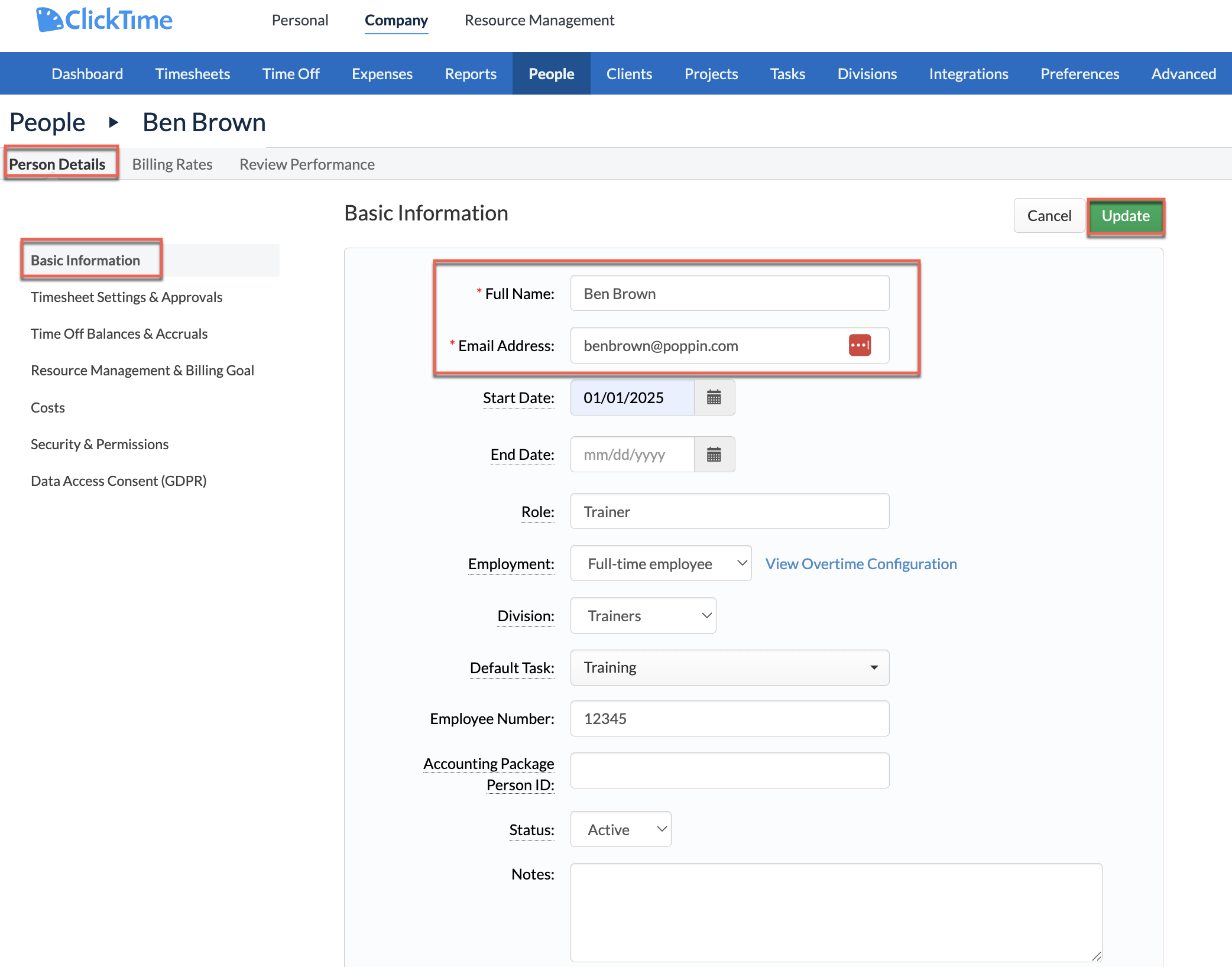This screenshot has height=967, width=1232.
Task: Click the Start Date input field
Action: point(632,398)
